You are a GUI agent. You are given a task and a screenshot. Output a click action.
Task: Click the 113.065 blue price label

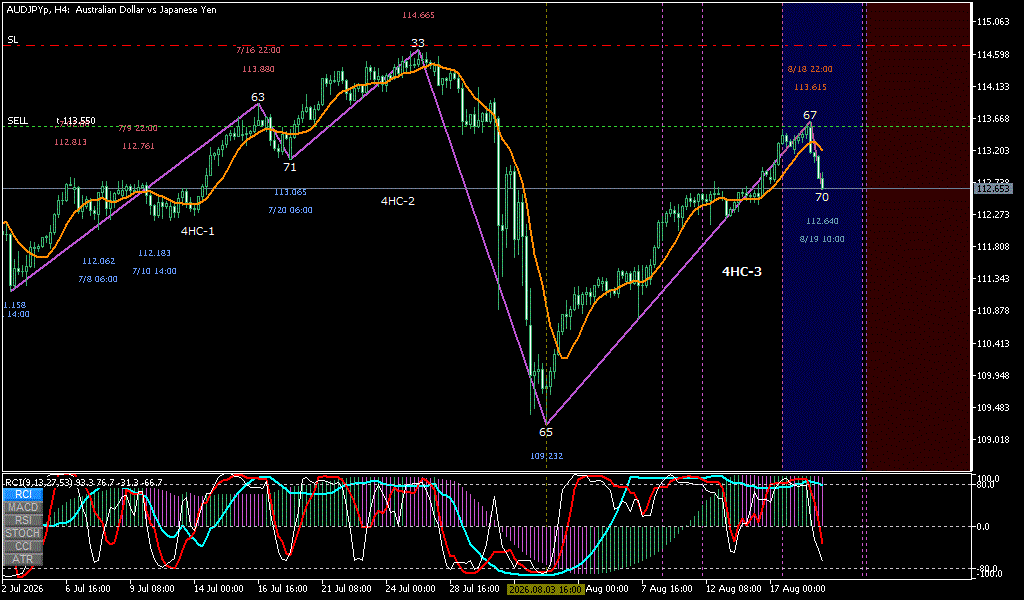[x=290, y=193]
